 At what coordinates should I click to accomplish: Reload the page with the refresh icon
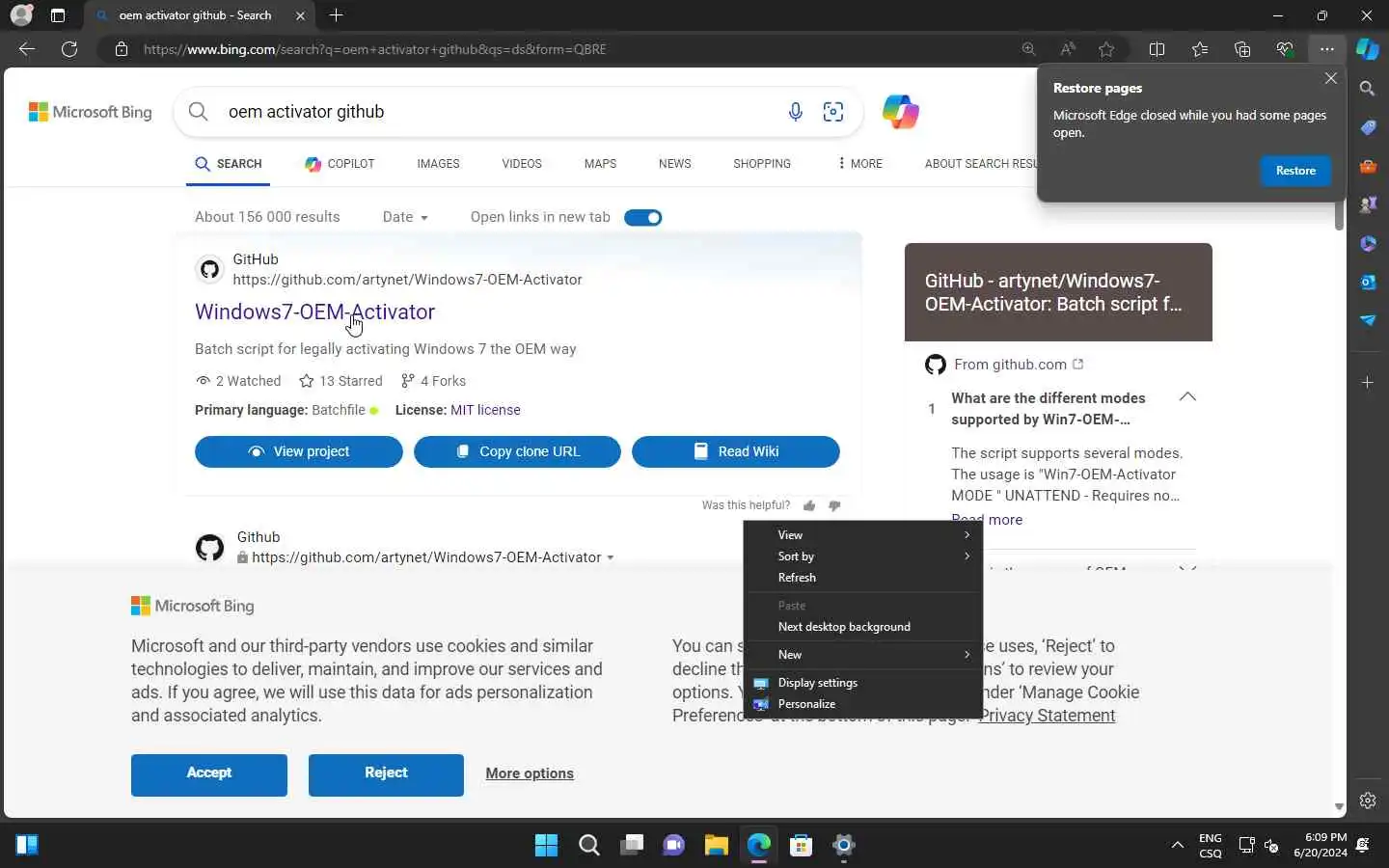(x=69, y=49)
